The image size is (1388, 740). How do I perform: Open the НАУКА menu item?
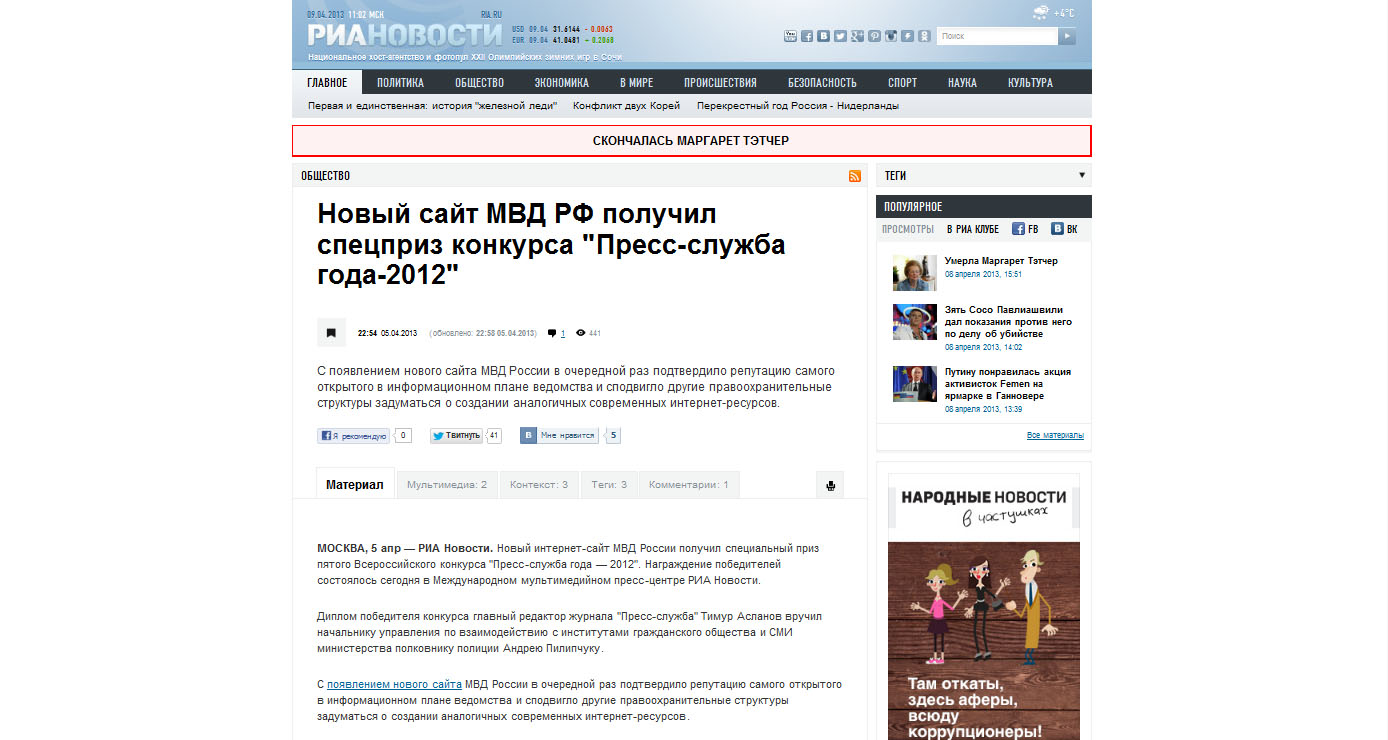pyautogui.click(x=962, y=83)
